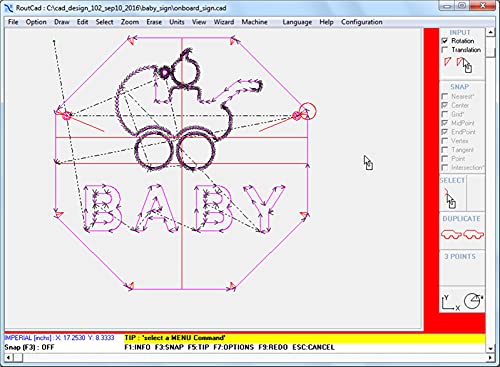Viewport: 500px width, 367px height.
Task: Expand the Configuration menu
Action: [x=361, y=22]
